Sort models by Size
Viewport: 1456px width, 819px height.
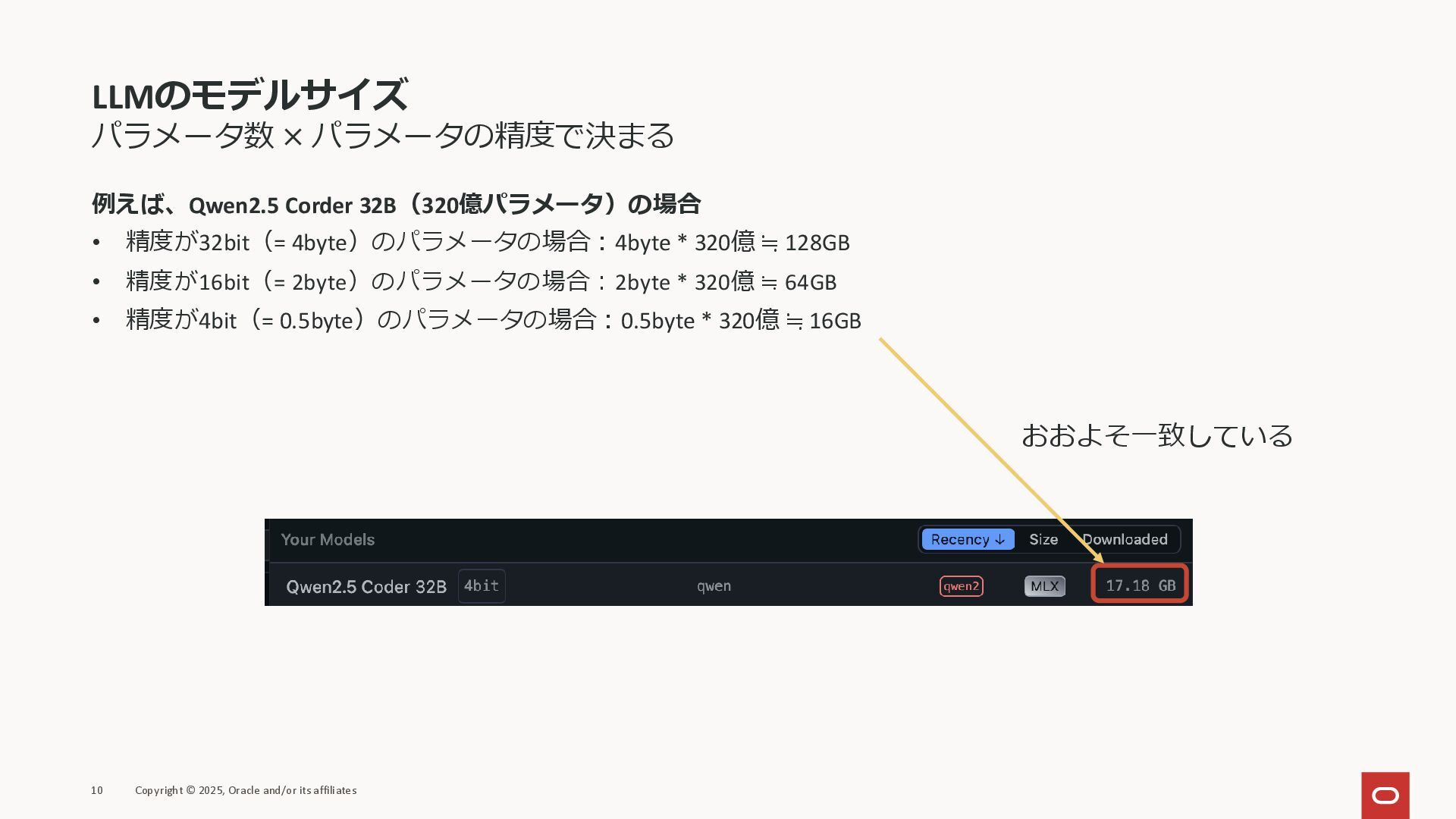click(1043, 539)
